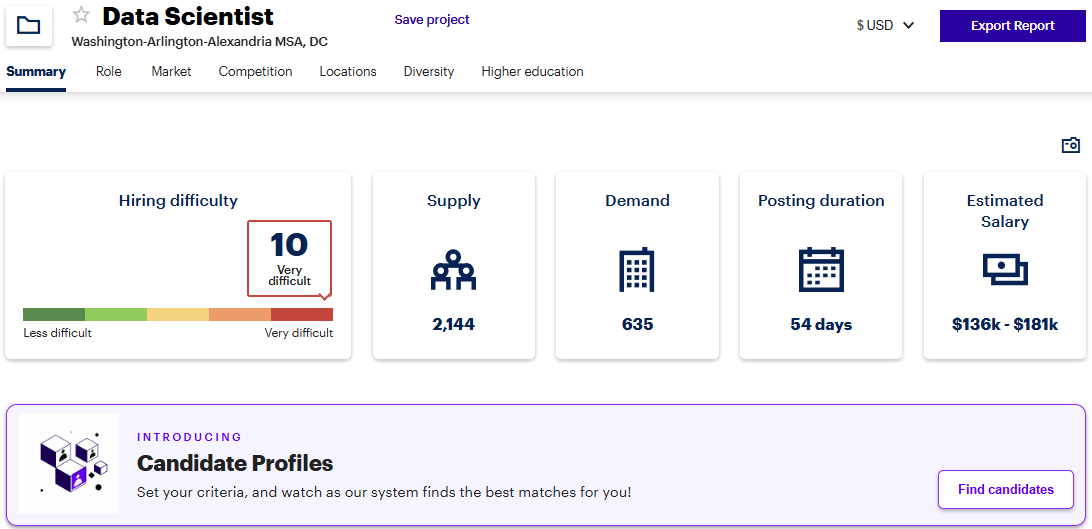Click the 10 Very difficult score badge
The image size is (1092, 529).
[x=289, y=258]
